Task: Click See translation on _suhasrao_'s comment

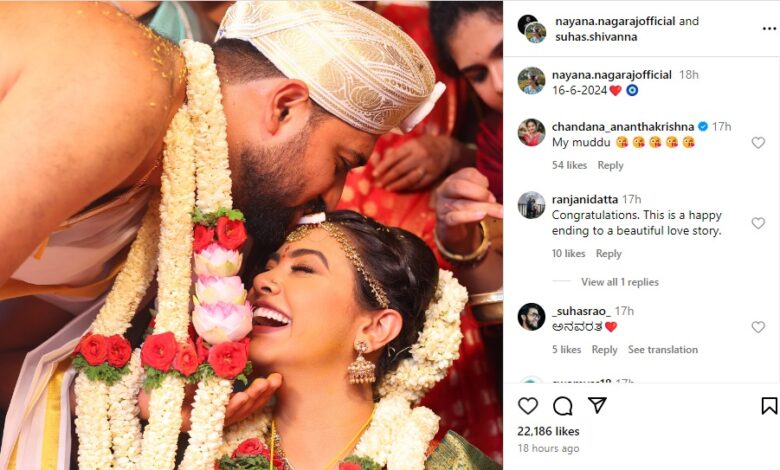Action: pos(663,350)
